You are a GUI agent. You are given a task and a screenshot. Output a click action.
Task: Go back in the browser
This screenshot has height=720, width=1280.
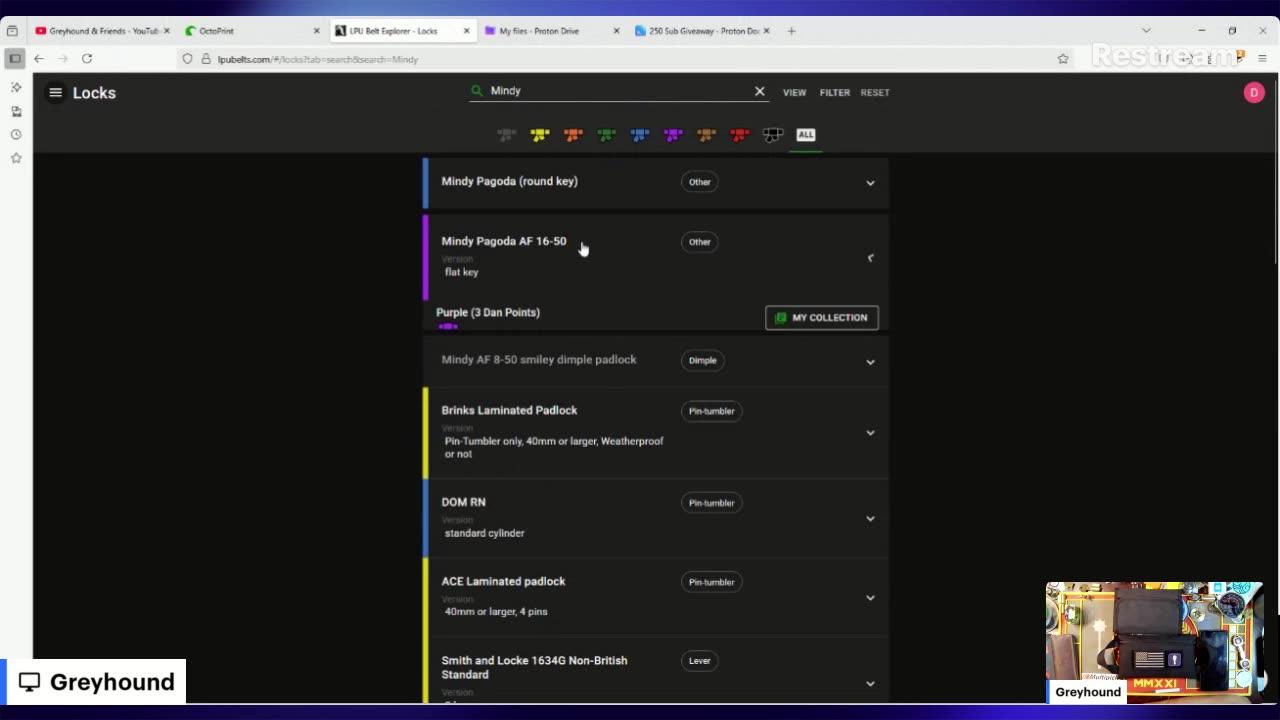tap(39, 59)
